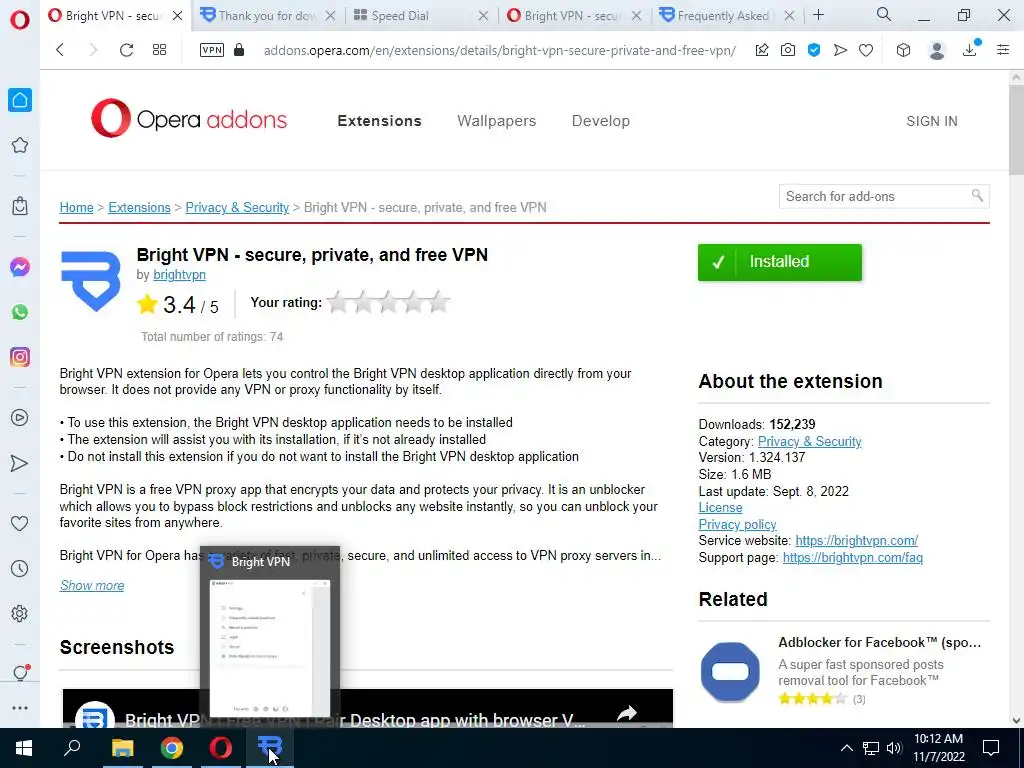Open sidebar personal news heart icon
The height and width of the screenshot is (768, 1024).
click(20, 523)
